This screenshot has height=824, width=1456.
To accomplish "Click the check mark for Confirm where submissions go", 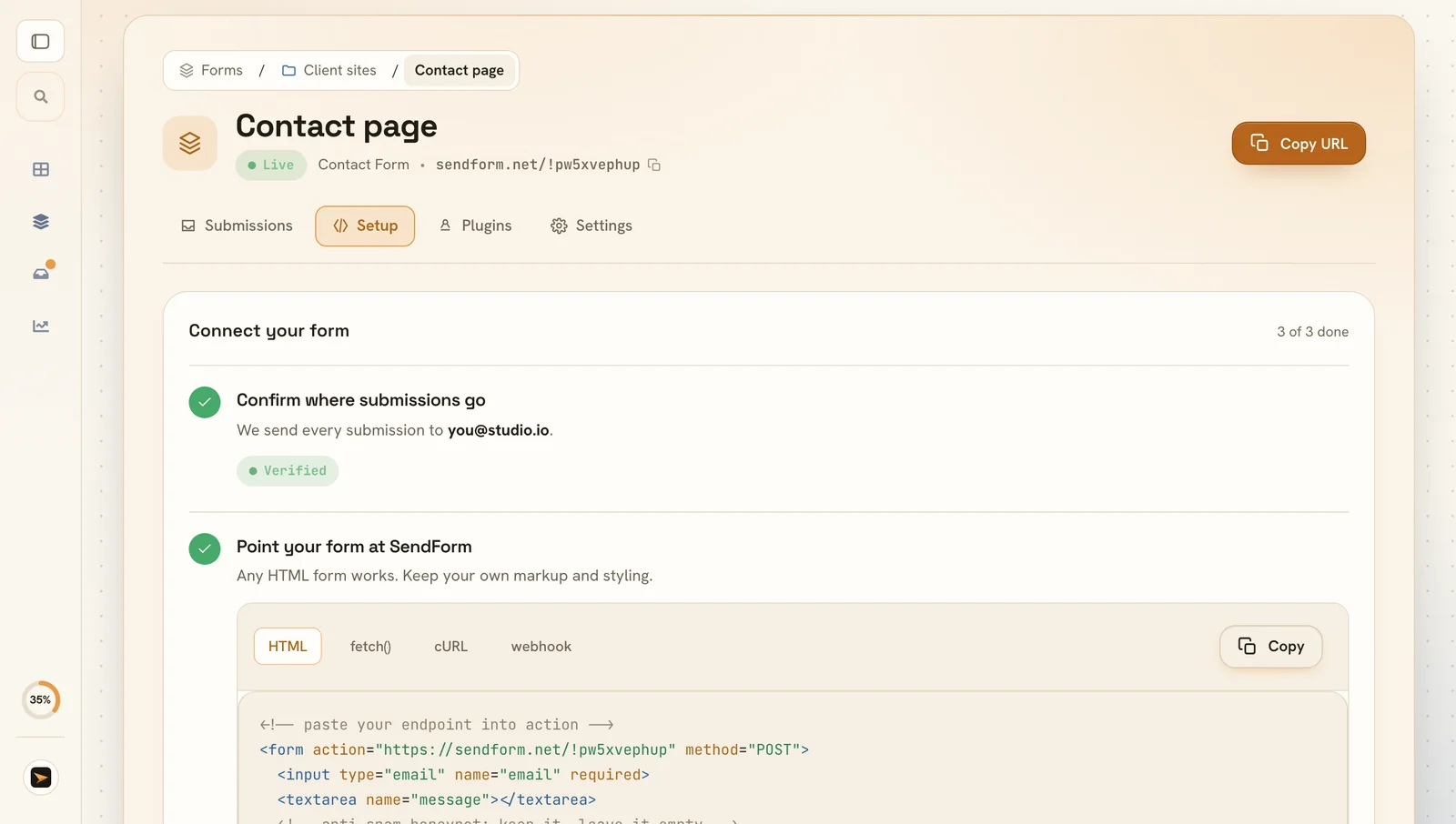I will point(205,402).
